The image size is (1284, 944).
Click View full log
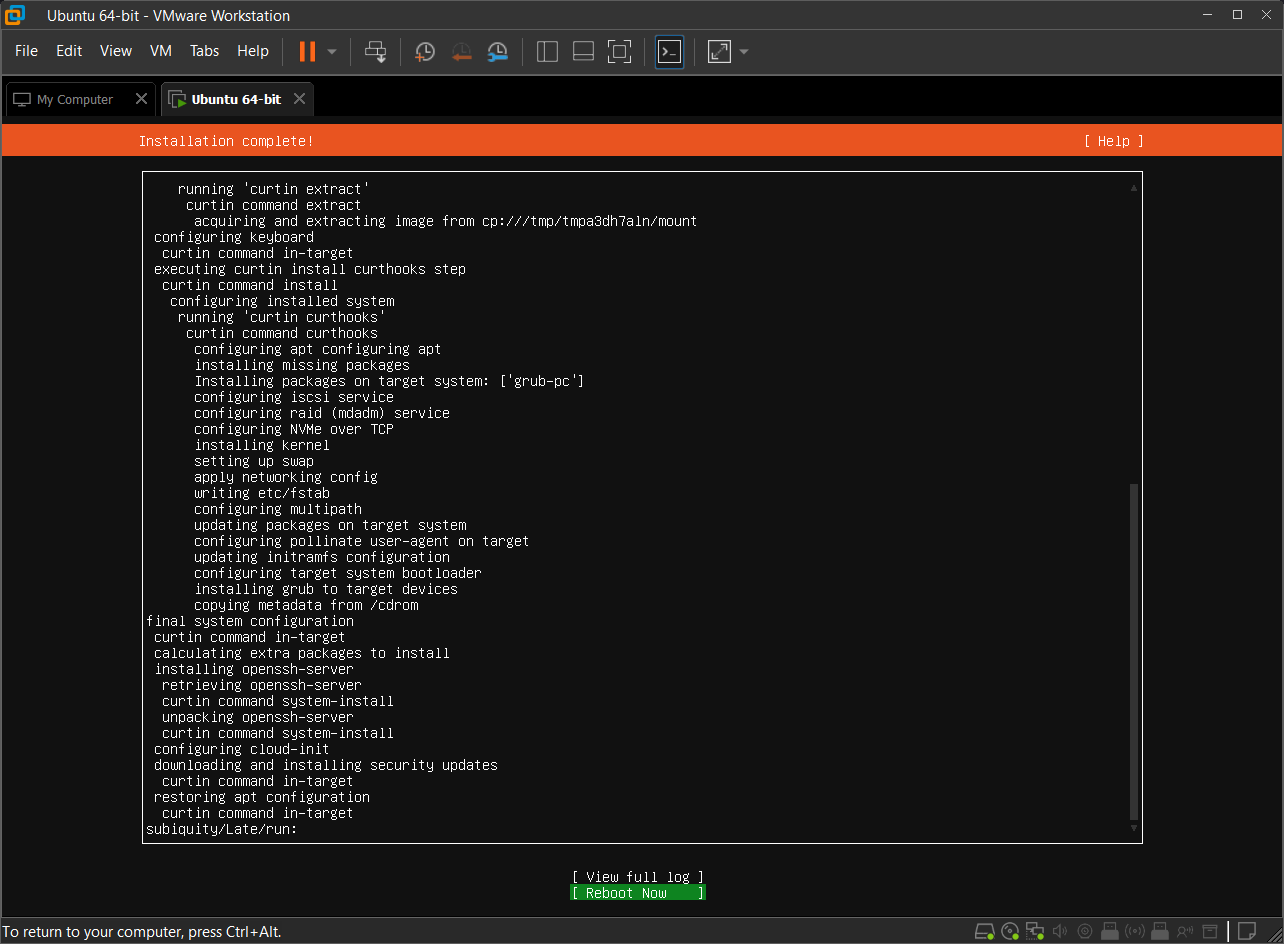tap(638, 877)
